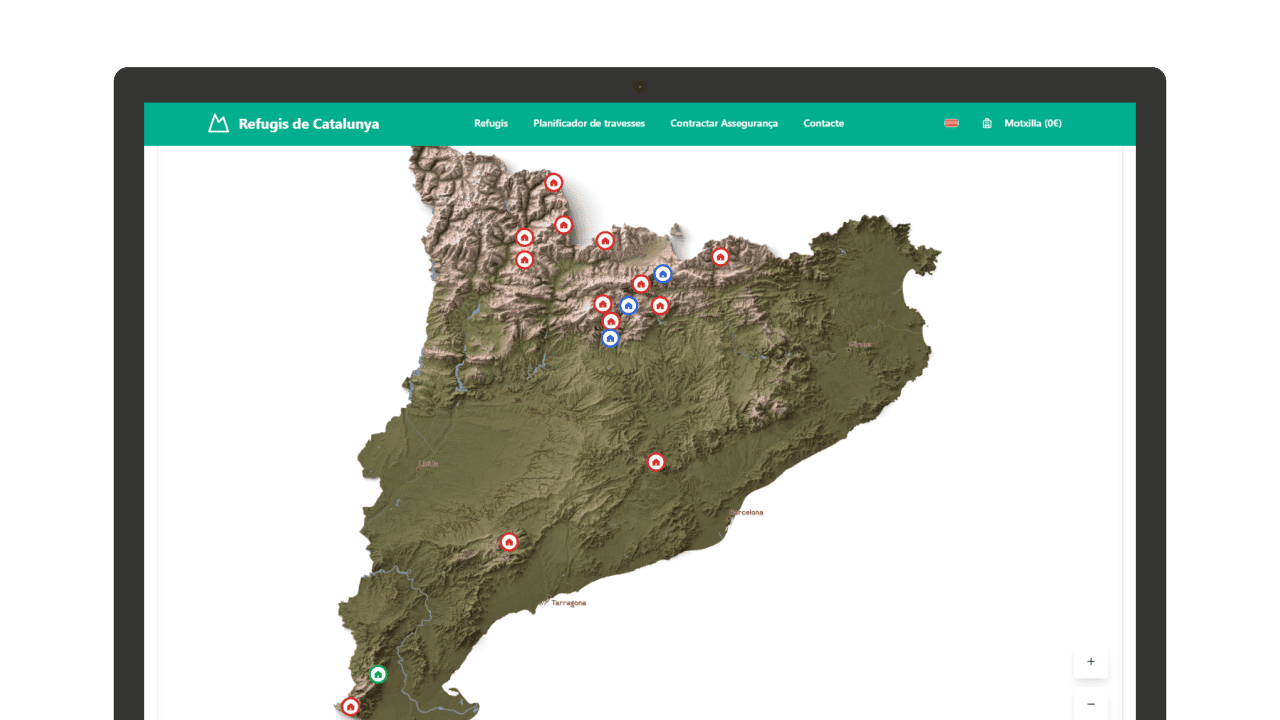Click the language flag icon in header

coord(951,124)
